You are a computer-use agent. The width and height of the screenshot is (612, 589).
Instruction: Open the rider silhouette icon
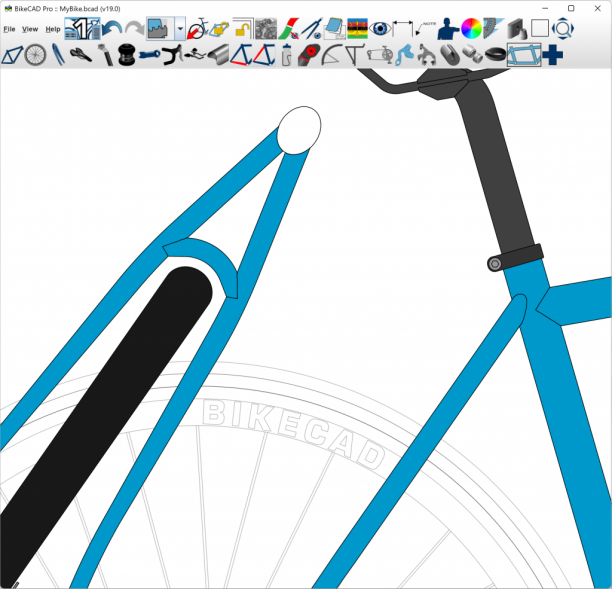pyautogui.click(x=448, y=28)
